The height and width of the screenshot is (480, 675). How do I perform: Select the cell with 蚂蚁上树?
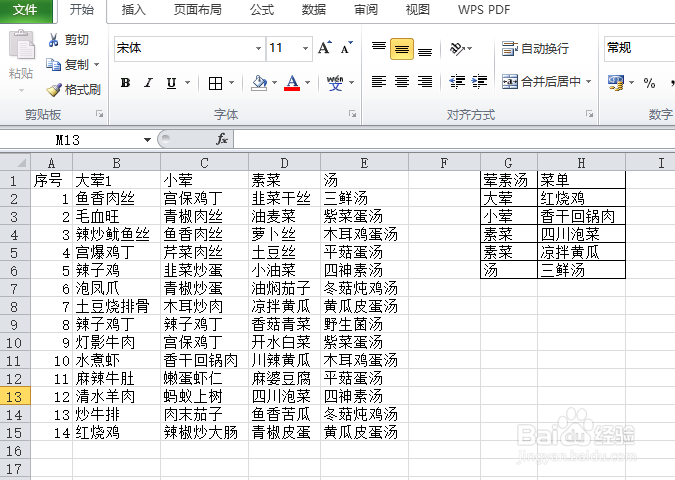(x=204, y=396)
